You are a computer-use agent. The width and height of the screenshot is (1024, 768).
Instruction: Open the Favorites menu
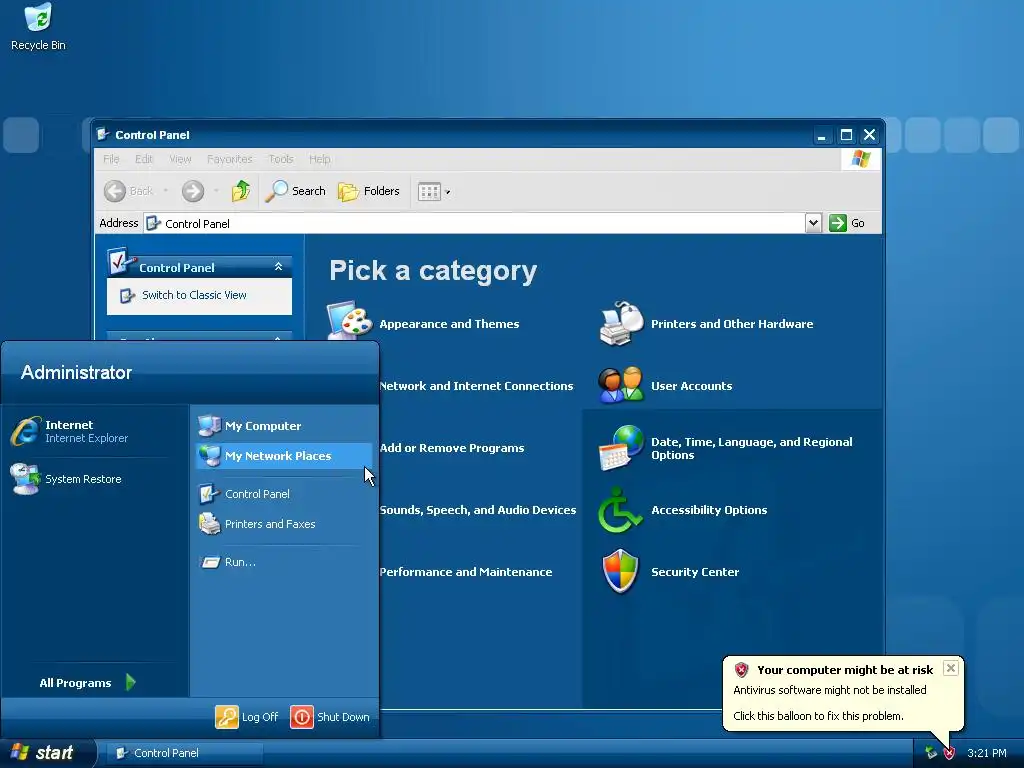click(x=229, y=159)
